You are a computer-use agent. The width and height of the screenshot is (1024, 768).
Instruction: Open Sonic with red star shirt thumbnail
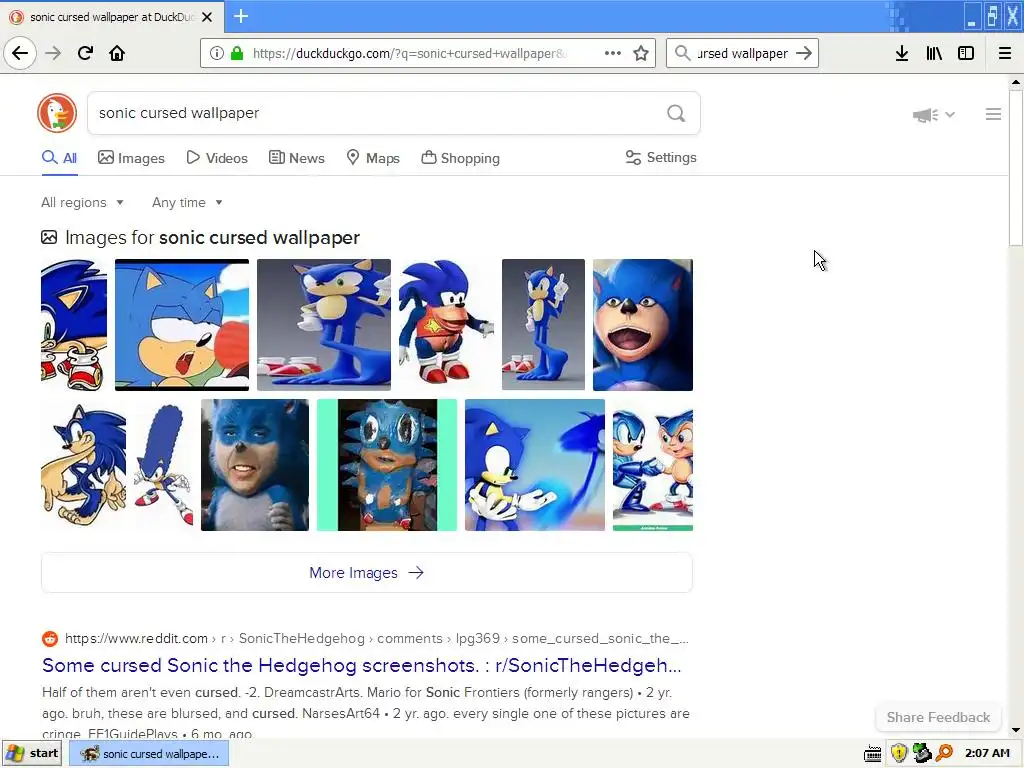click(446, 325)
